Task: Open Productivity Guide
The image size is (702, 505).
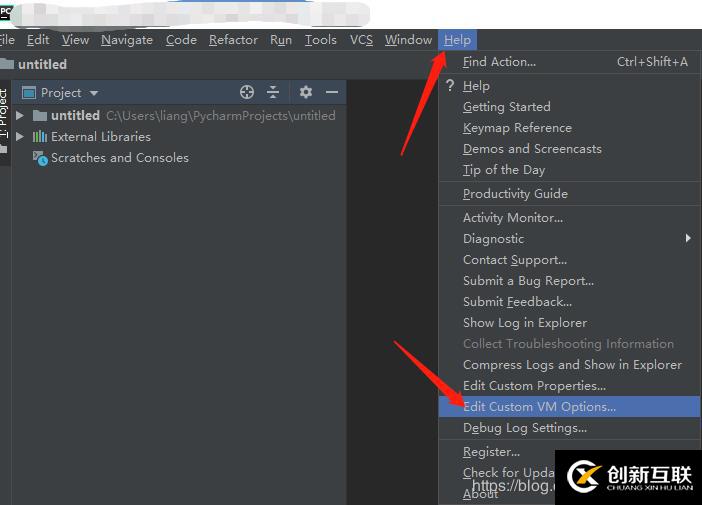Action: coord(569,193)
